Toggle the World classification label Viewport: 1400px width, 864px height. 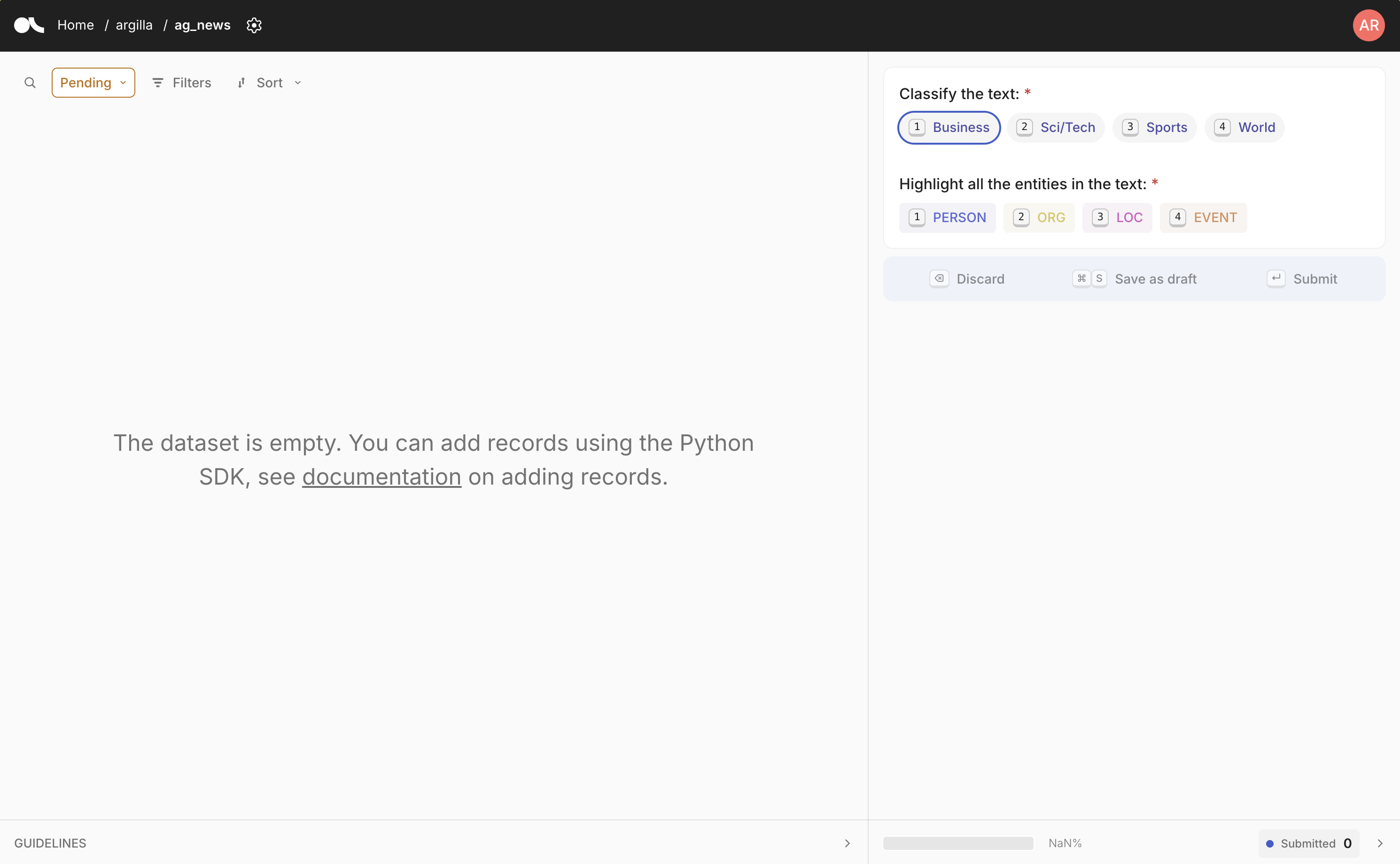[1244, 127]
